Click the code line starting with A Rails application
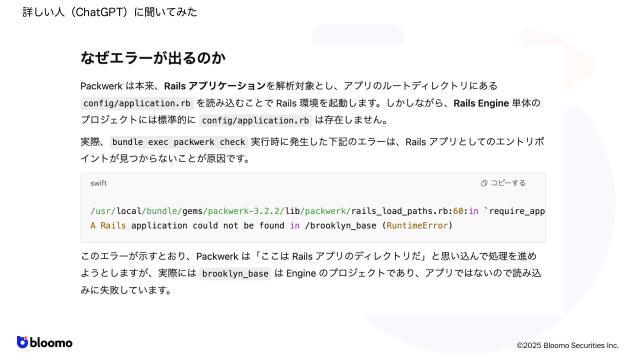 tap(271, 226)
